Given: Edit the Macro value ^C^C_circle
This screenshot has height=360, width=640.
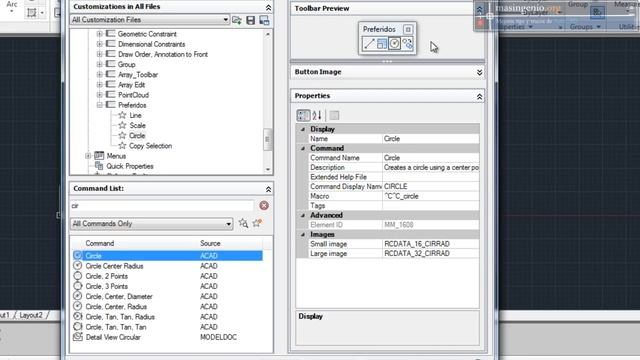Looking at the screenshot, I should (431, 196).
